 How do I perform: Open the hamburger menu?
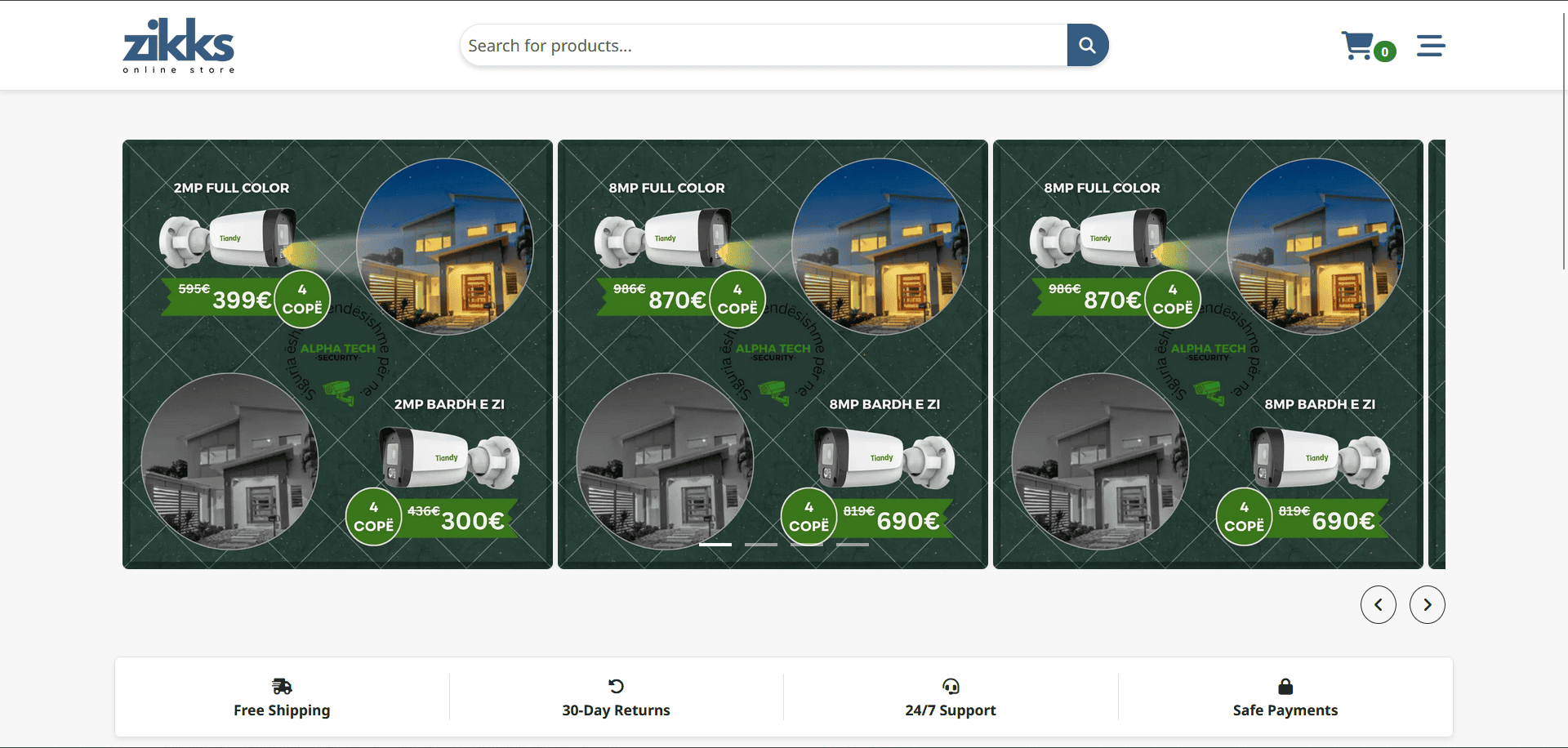point(1430,46)
